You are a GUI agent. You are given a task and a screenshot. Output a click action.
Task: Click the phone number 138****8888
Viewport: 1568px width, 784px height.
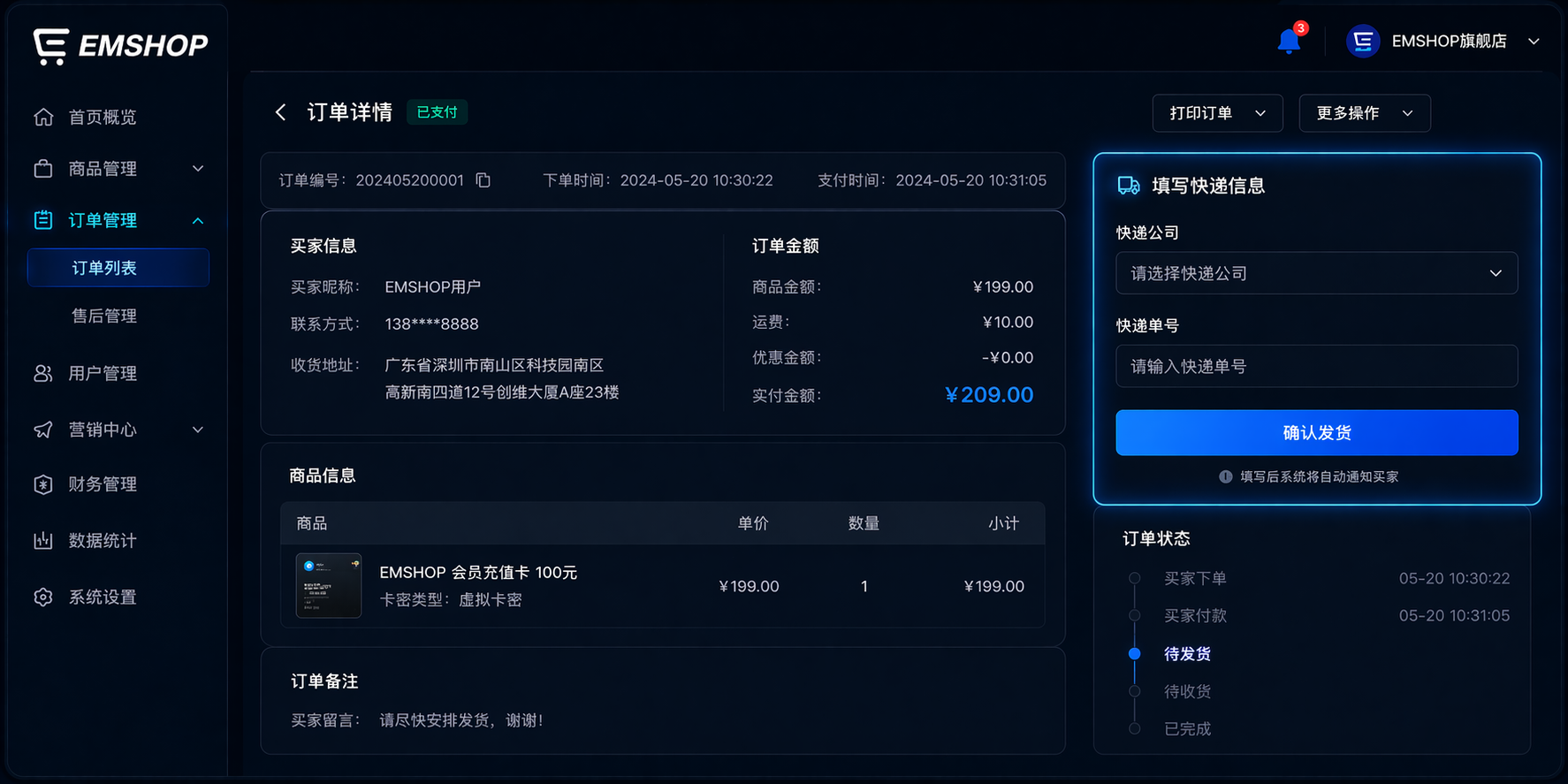coord(431,324)
